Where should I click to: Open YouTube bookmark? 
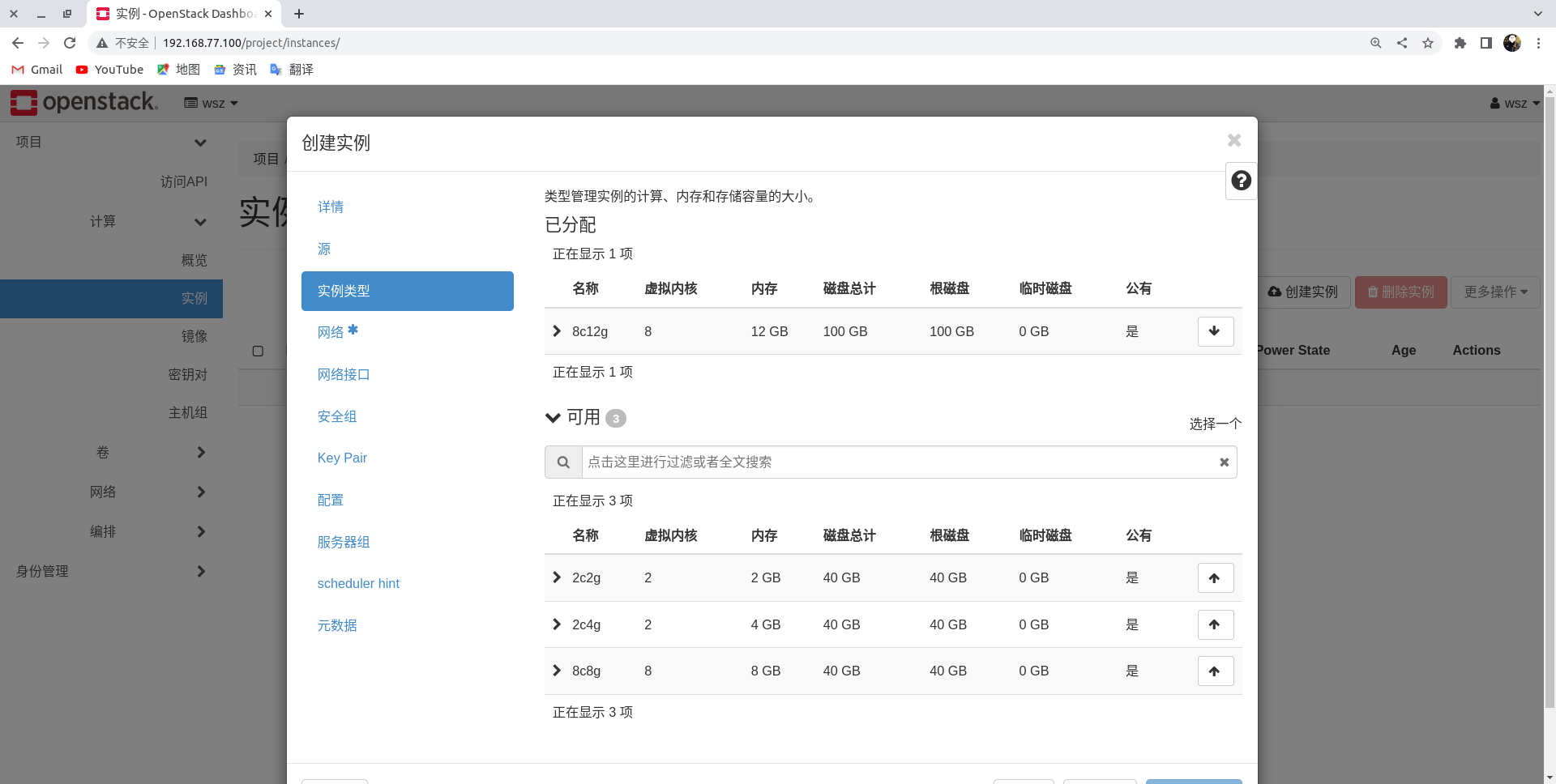(109, 70)
